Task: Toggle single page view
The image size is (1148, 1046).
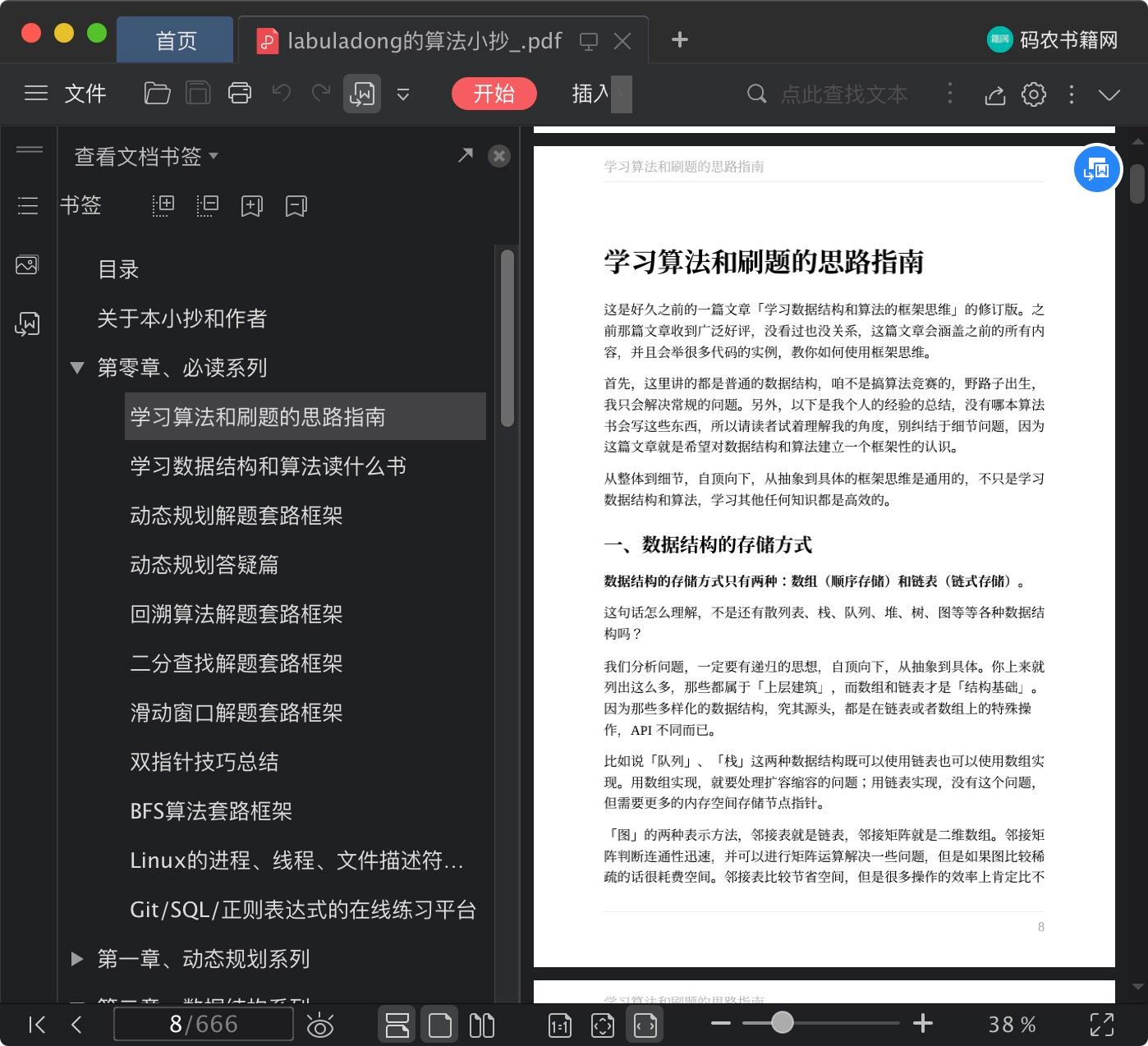Action: click(440, 1024)
